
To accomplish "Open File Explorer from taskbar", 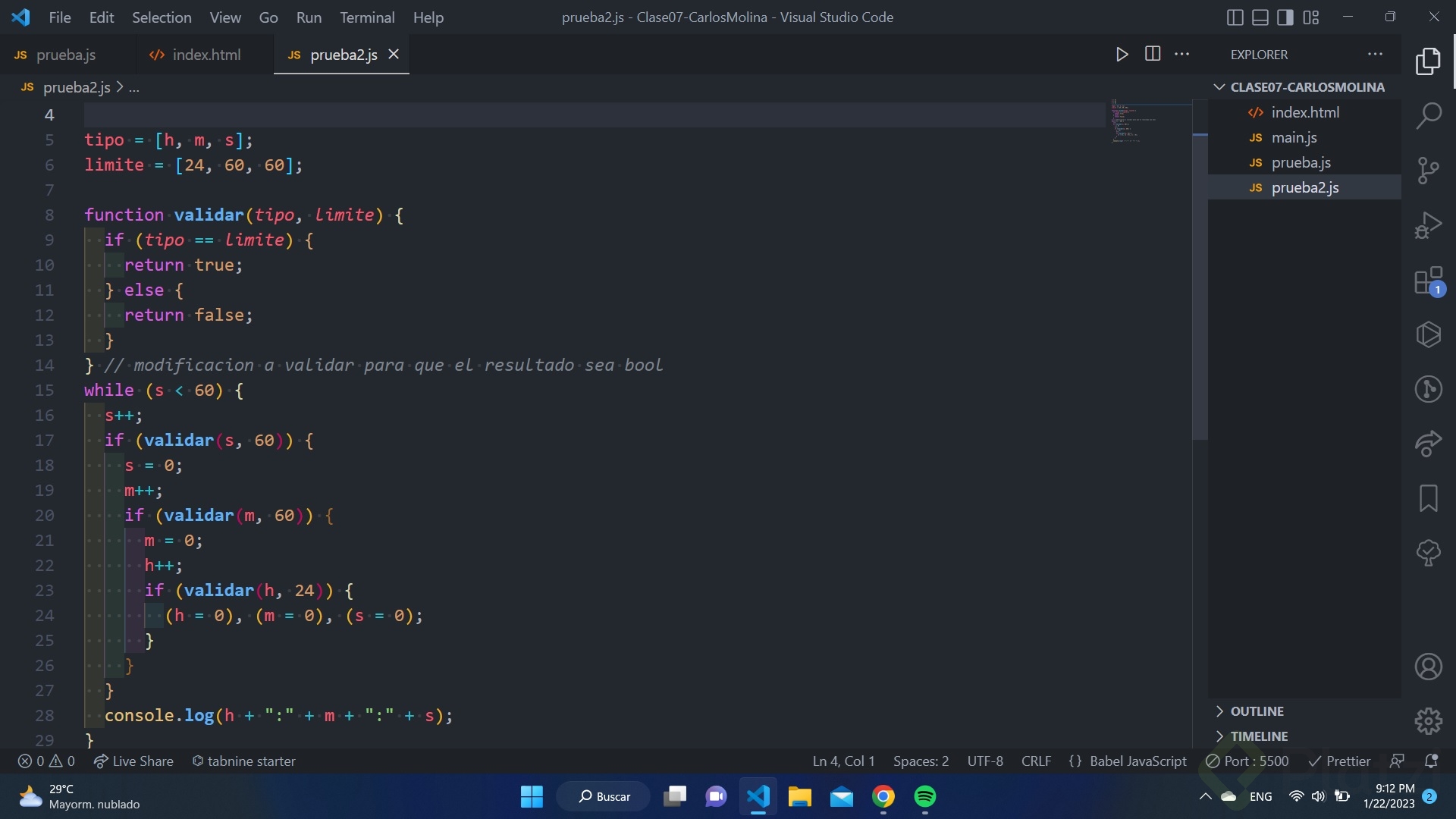I will pyautogui.click(x=800, y=797).
